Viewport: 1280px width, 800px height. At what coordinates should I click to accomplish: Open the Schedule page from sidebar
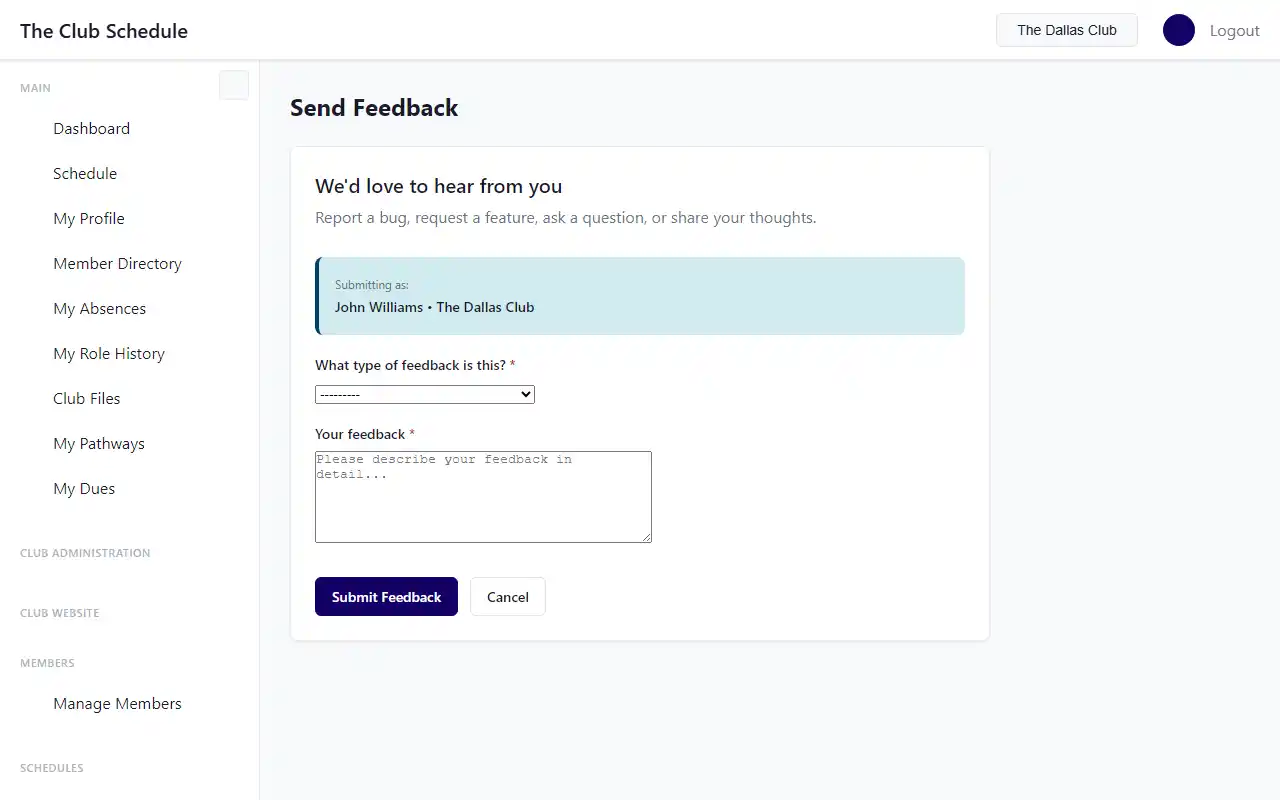point(85,173)
